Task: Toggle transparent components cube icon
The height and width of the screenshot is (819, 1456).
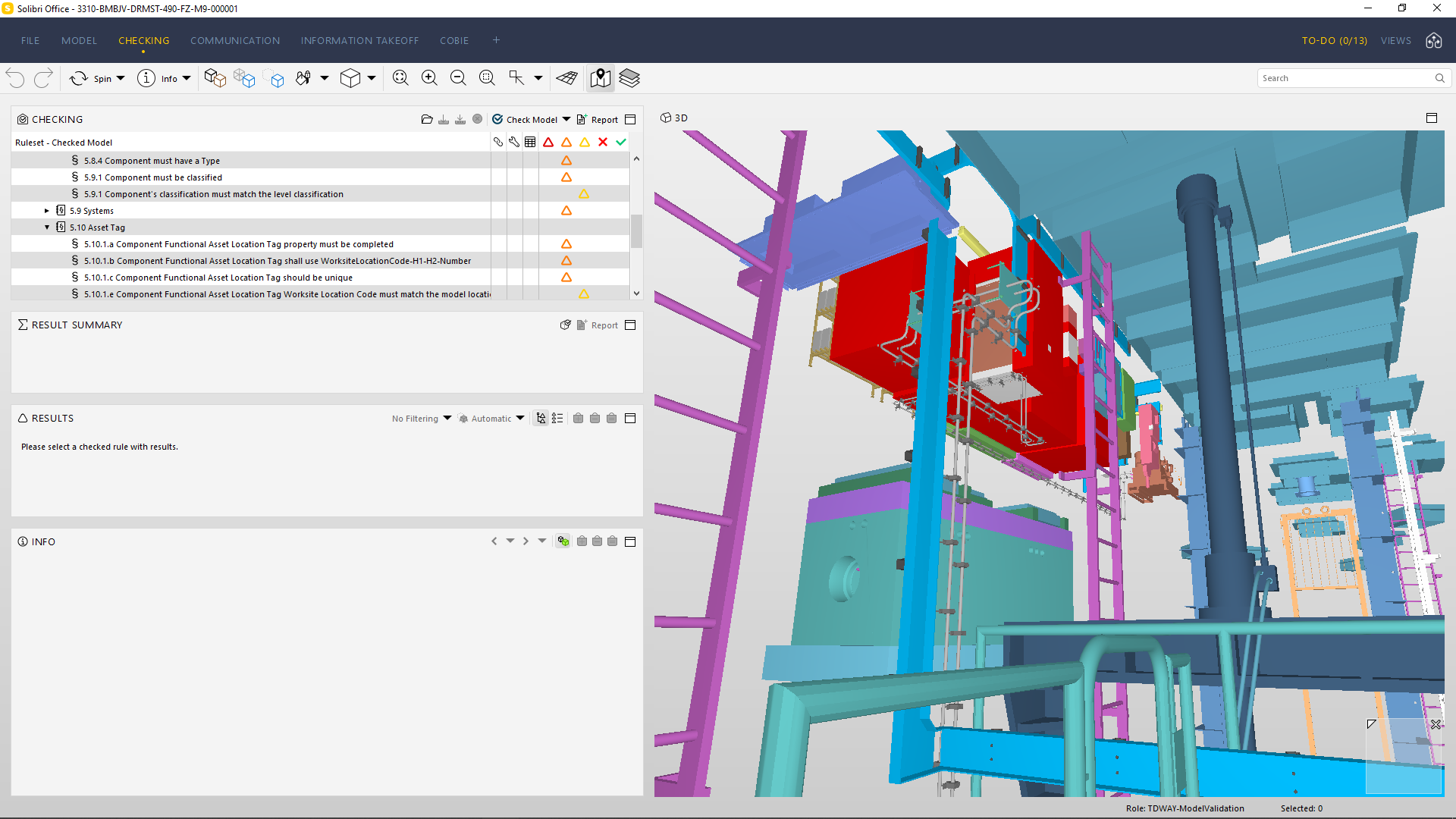Action: click(x=243, y=78)
